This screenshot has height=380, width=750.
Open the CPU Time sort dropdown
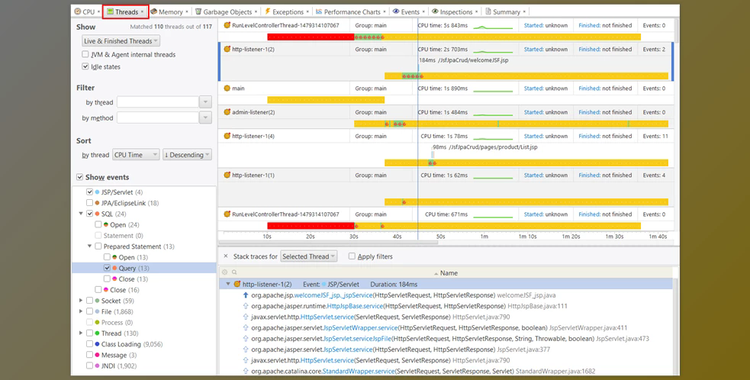click(x=136, y=155)
